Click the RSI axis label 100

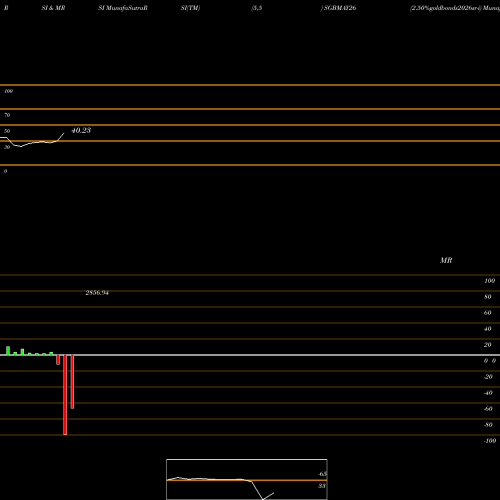9,91
